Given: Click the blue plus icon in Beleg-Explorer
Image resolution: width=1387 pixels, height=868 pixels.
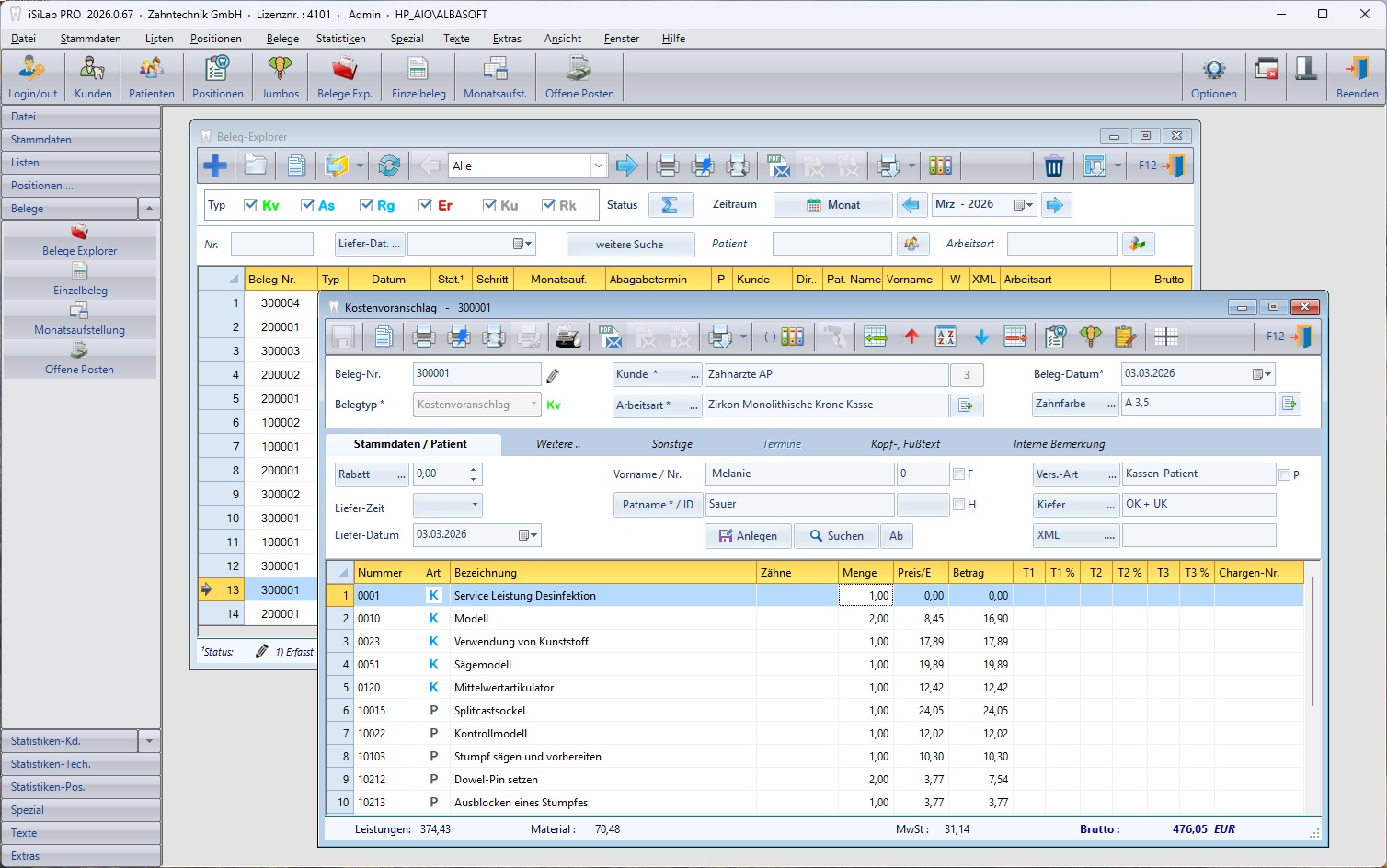Looking at the screenshot, I should (215, 166).
